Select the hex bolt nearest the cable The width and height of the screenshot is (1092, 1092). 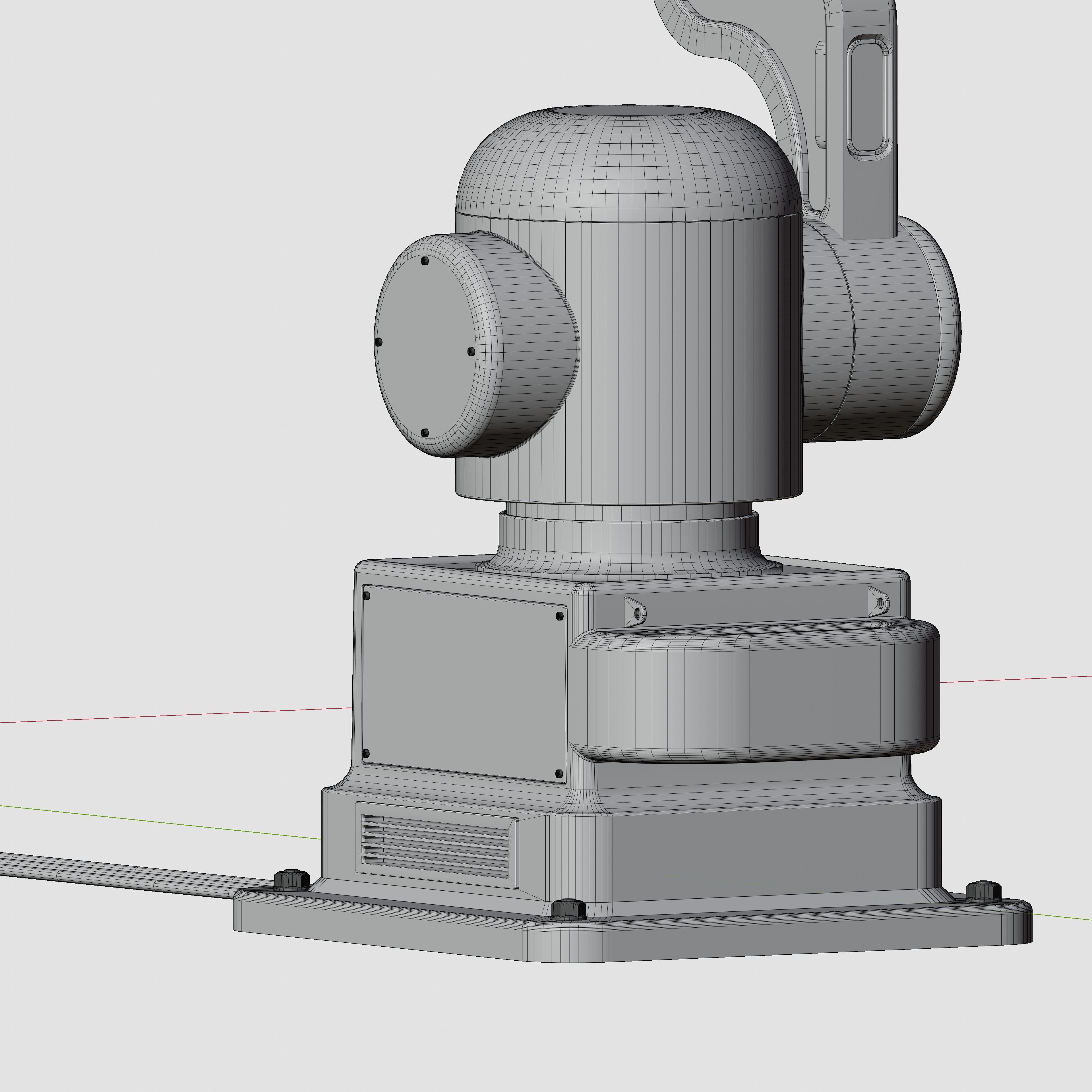point(291,880)
